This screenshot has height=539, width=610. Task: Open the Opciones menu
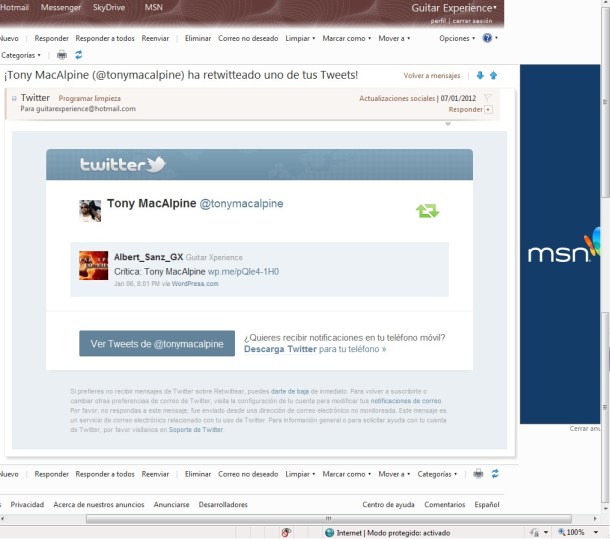pyautogui.click(x=456, y=38)
